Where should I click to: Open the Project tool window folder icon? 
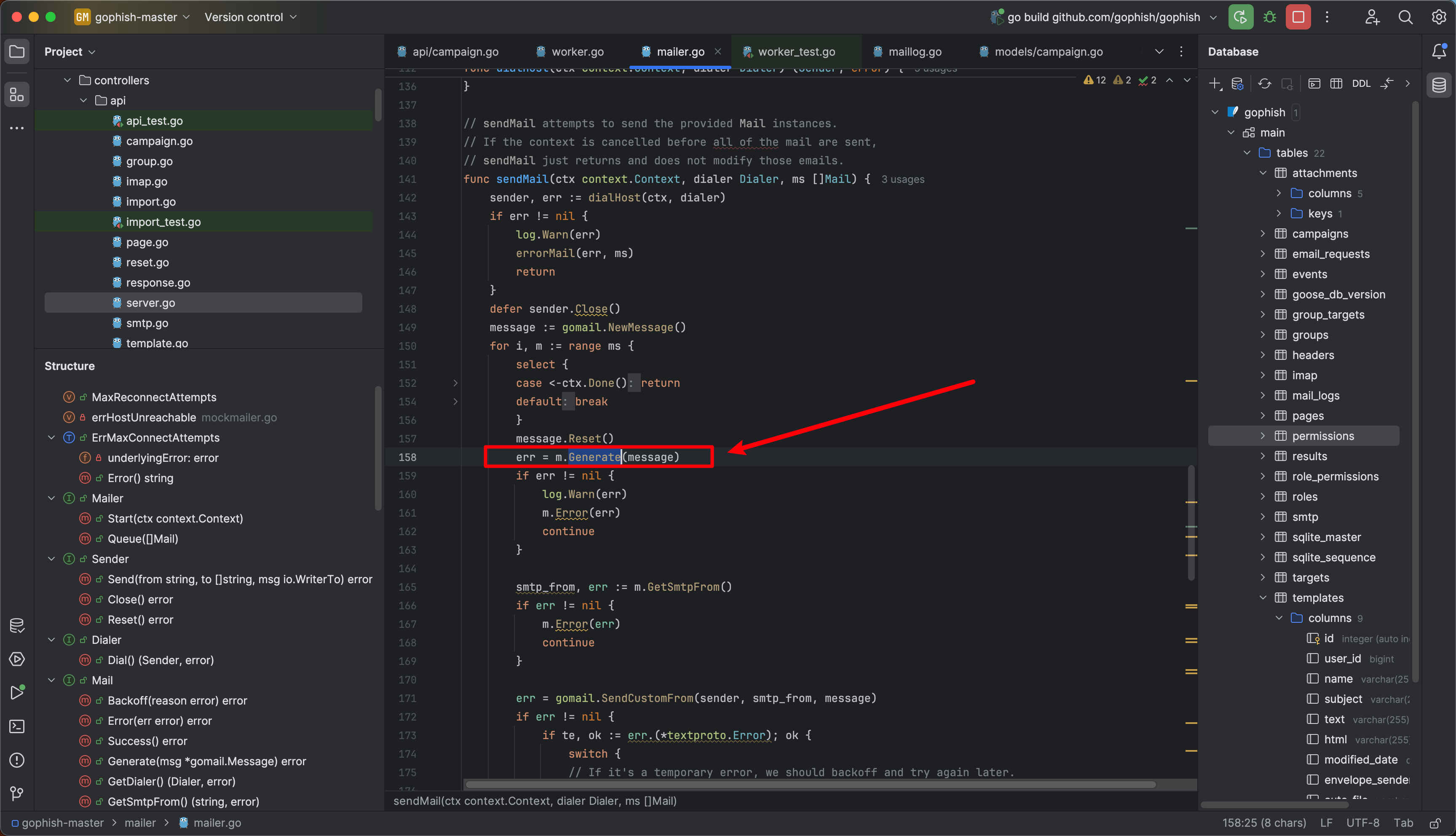pos(17,52)
